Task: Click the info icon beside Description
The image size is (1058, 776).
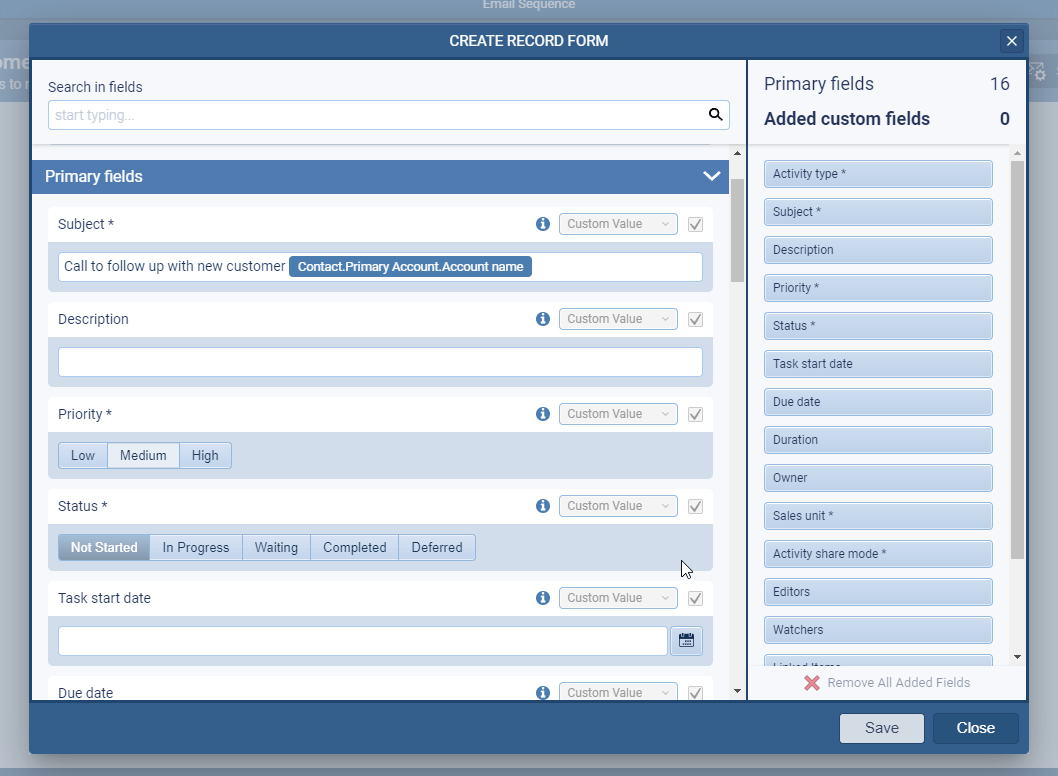Action: pyautogui.click(x=543, y=318)
